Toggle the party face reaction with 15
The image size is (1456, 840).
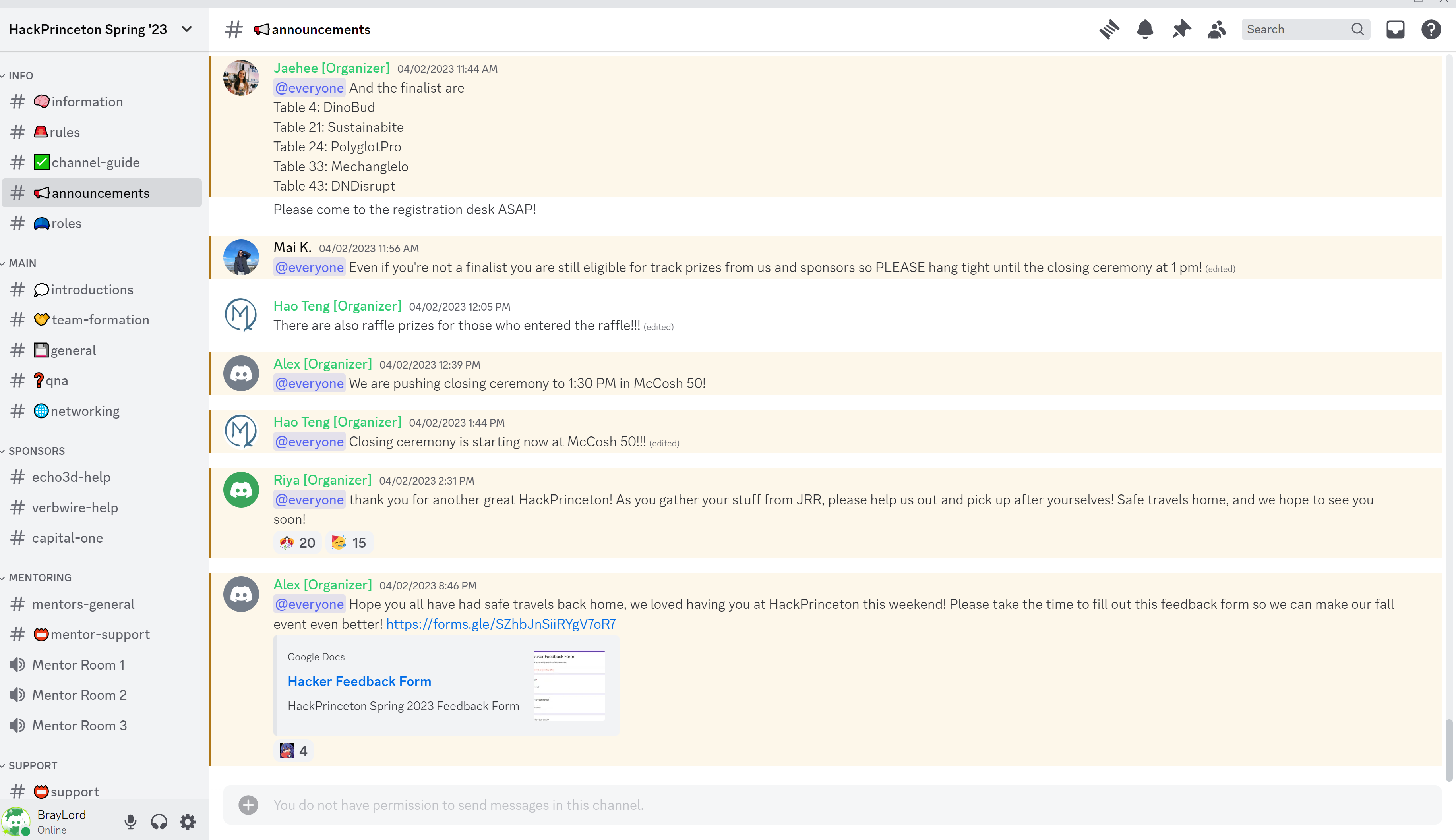click(x=349, y=543)
